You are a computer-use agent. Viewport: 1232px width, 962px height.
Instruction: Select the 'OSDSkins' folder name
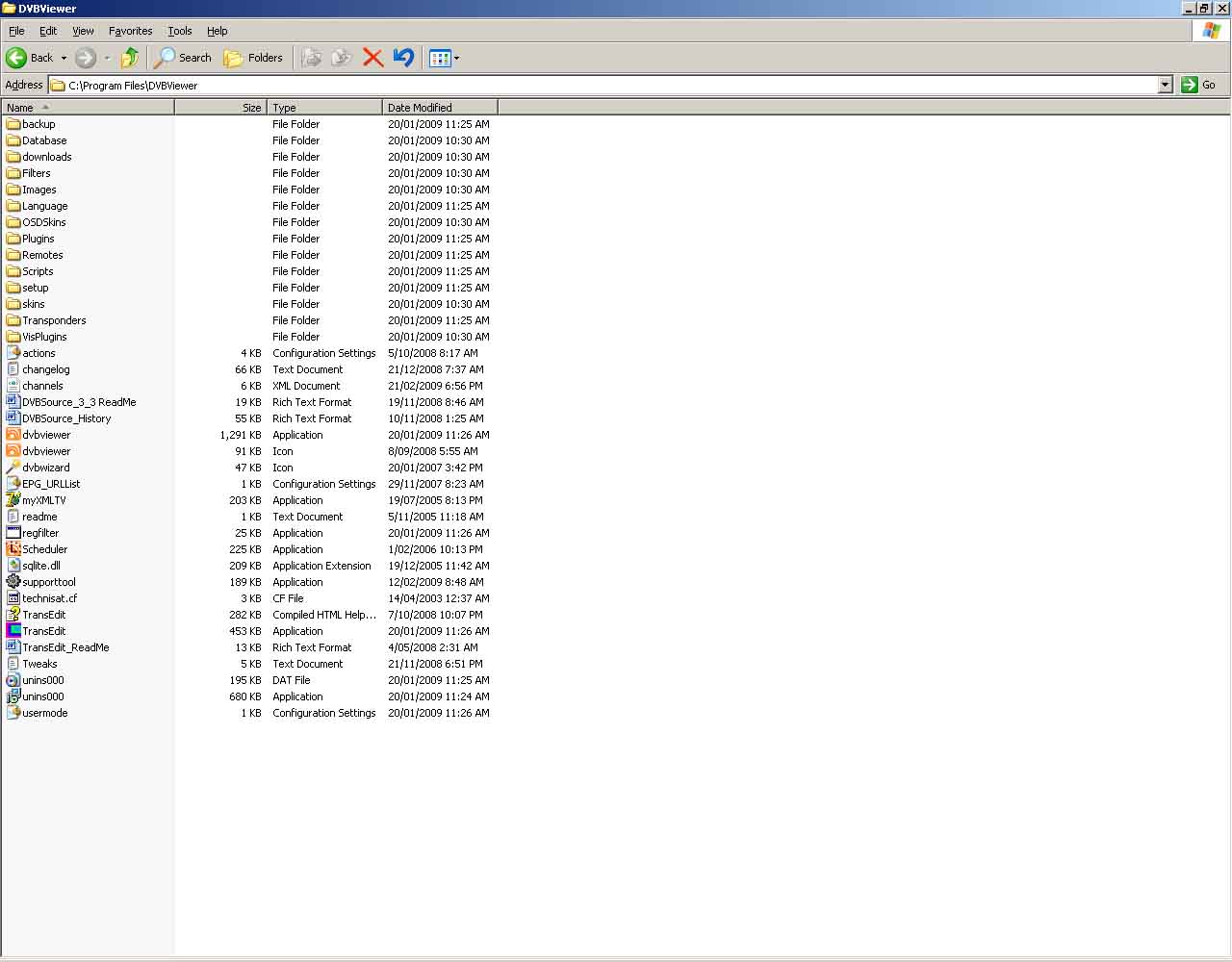point(44,222)
